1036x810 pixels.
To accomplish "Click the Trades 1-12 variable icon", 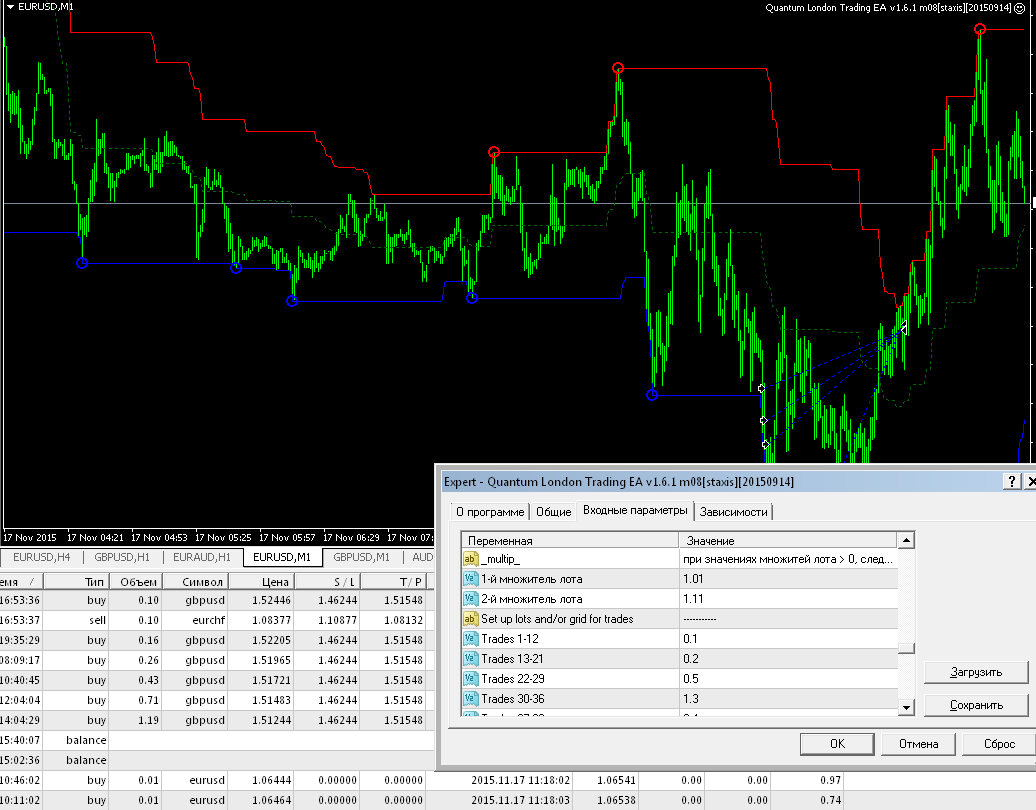I will pos(470,639).
